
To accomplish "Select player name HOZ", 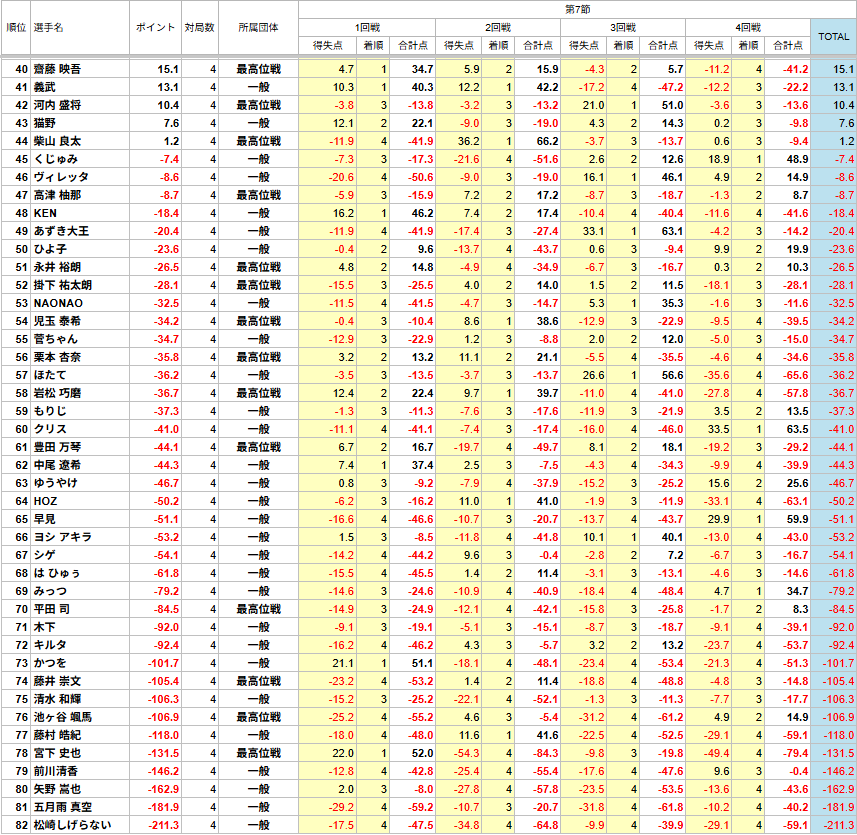I will pos(45,502).
